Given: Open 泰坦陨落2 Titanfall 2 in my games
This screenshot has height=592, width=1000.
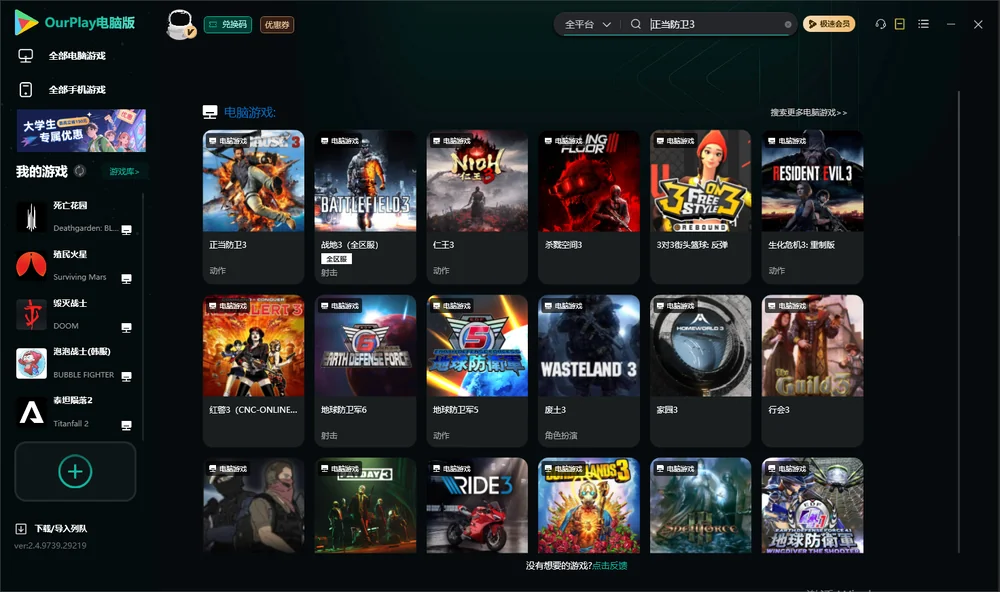Looking at the screenshot, I should click(75, 412).
